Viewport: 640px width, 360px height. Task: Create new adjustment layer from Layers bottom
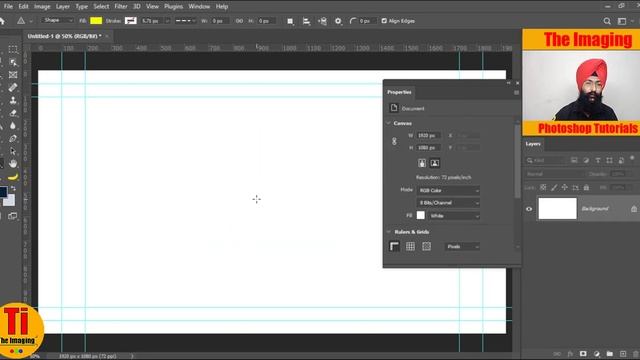point(597,354)
